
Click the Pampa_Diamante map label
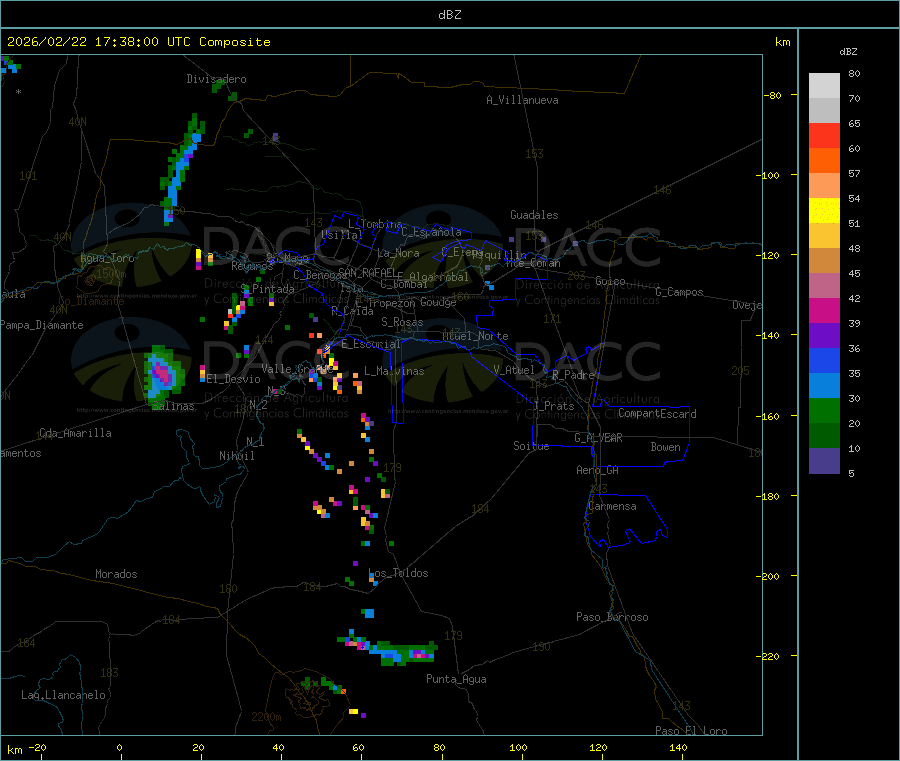pos(42,325)
